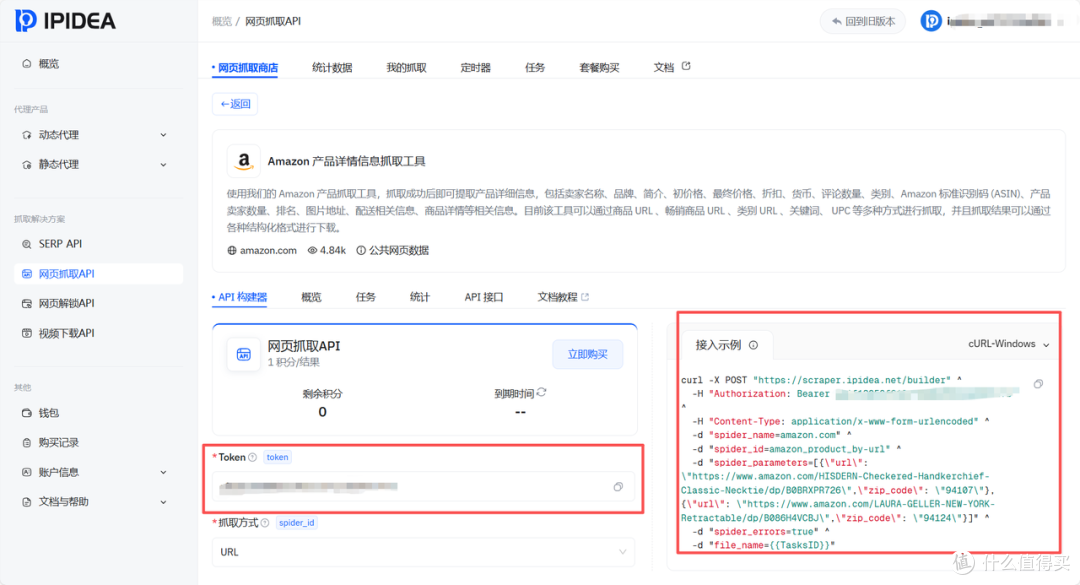Click the amazon.com globe icon
This screenshot has width=1080, height=585.
232,251
